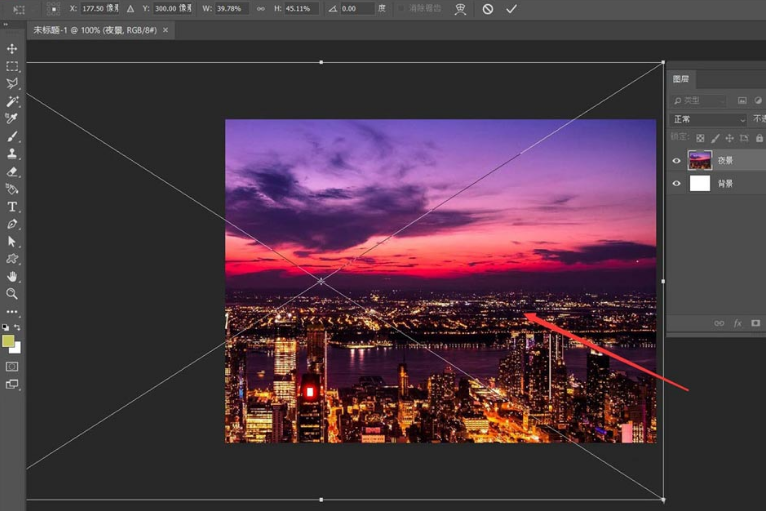
Task: Select the Zoom tool
Action: (12, 294)
